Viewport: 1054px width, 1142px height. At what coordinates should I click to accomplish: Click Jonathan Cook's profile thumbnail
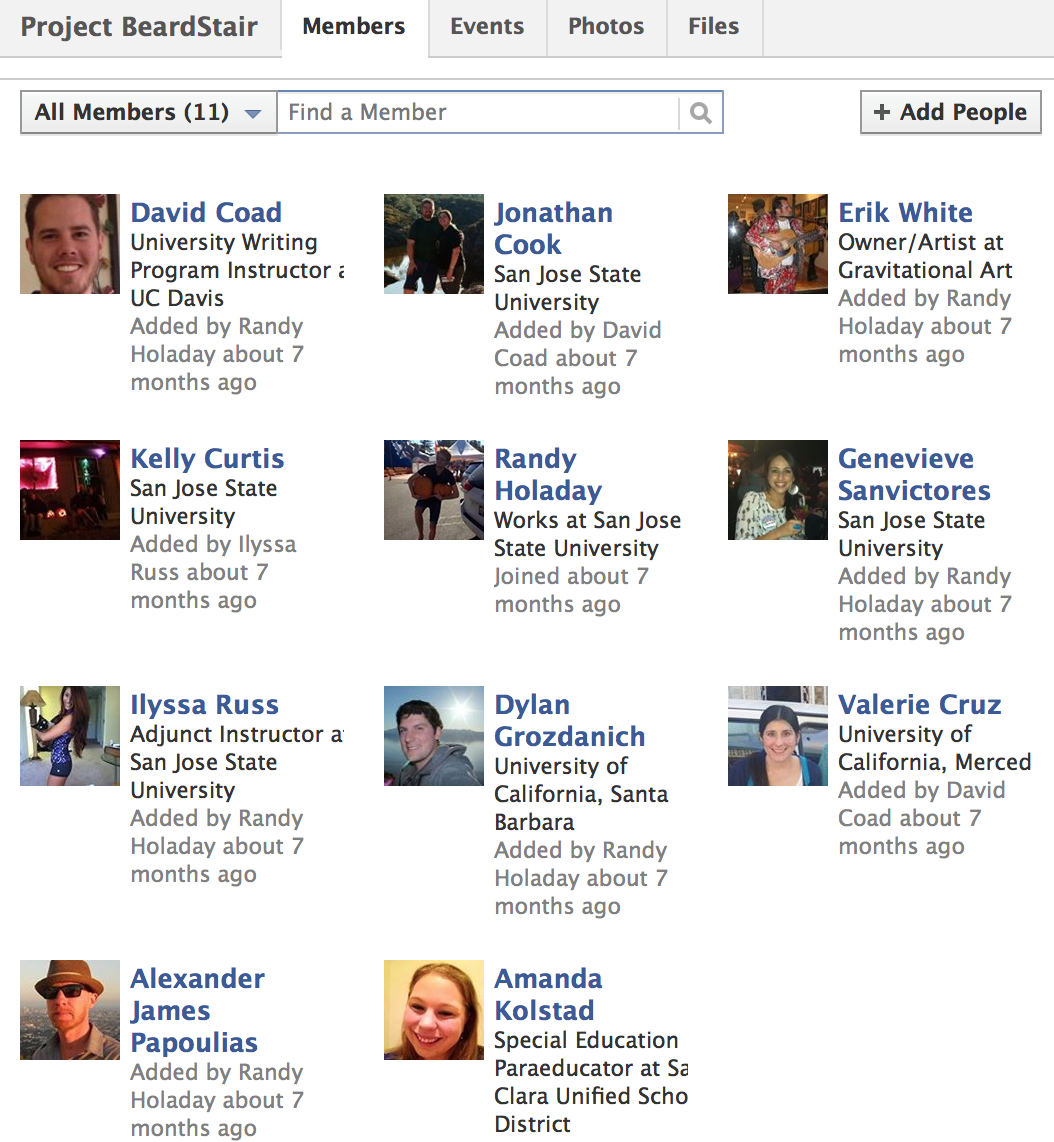(434, 244)
